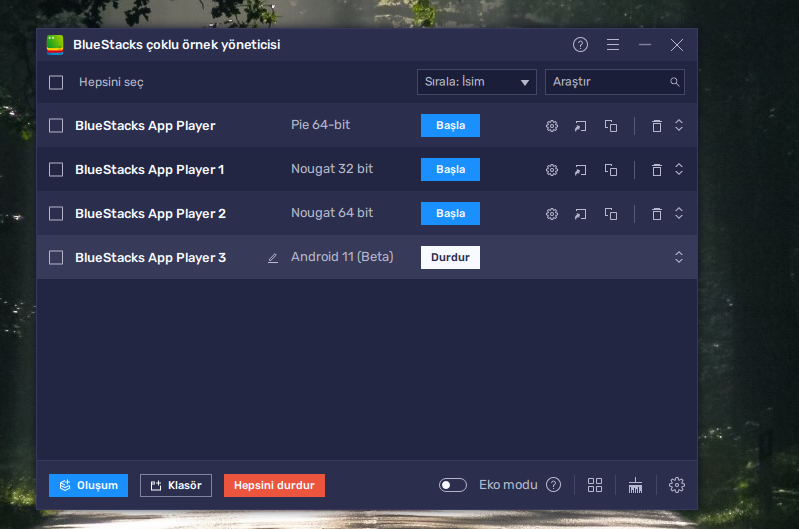Rename BlueStacks App Player 3 via pencil icon
Image resolution: width=799 pixels, height=529 pixels.
(x=273, y=258)
